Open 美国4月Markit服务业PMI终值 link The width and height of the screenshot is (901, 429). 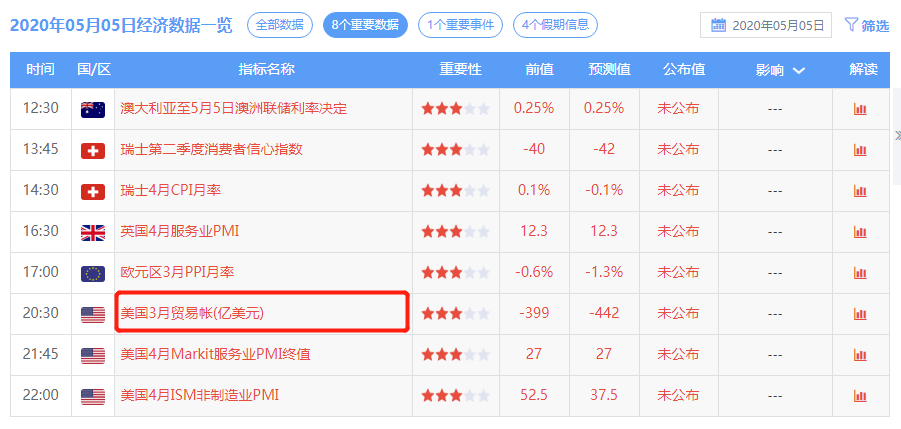coord(215,354)
